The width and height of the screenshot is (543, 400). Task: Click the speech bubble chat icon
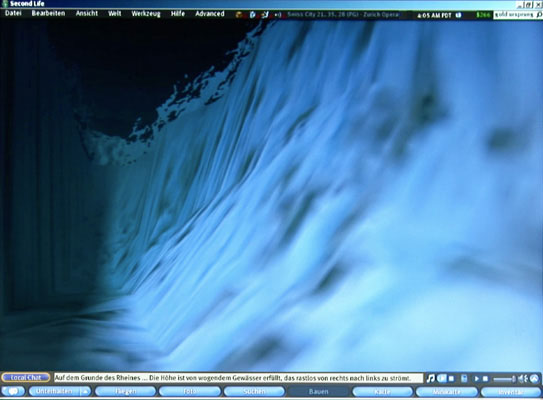[13, 391]
